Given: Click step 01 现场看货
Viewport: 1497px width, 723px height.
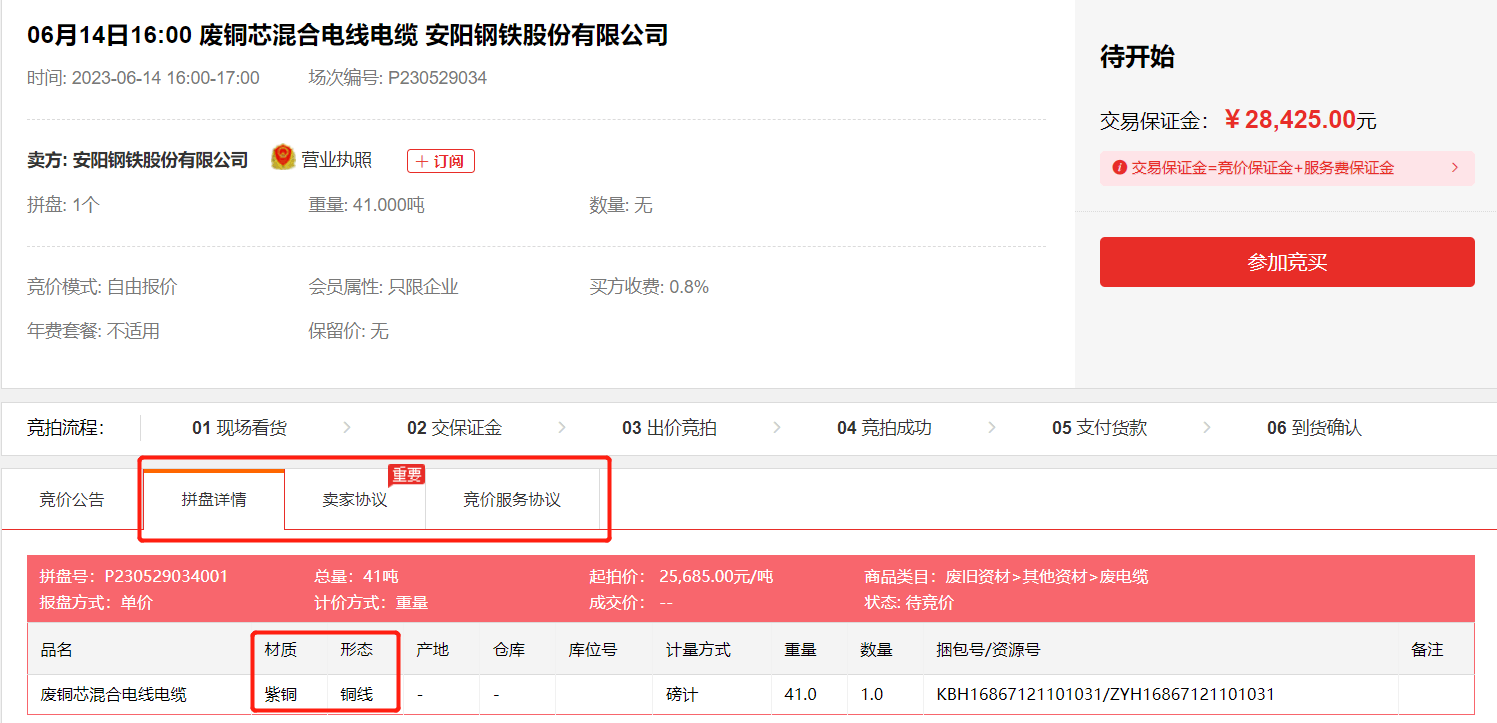Looking at the screenshot, I should tap(239, 428).
